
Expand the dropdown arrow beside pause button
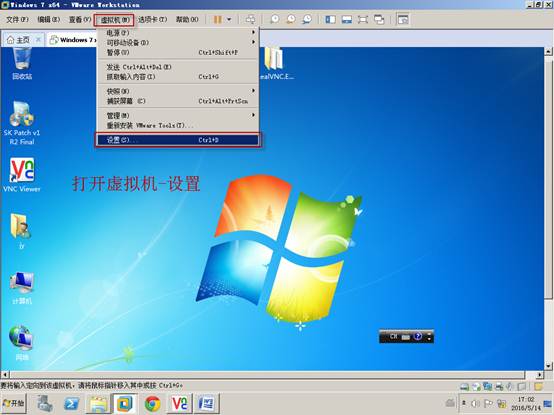[229, 19]
